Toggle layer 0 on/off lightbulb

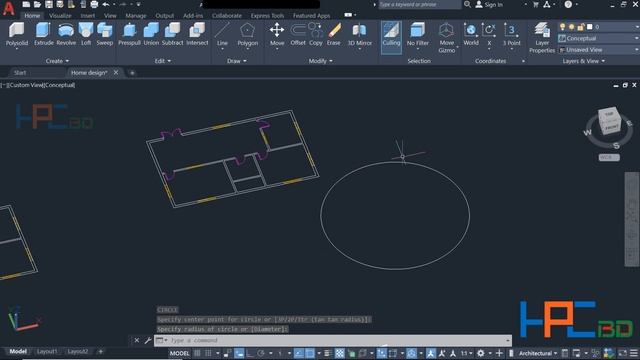pos(562,27)
